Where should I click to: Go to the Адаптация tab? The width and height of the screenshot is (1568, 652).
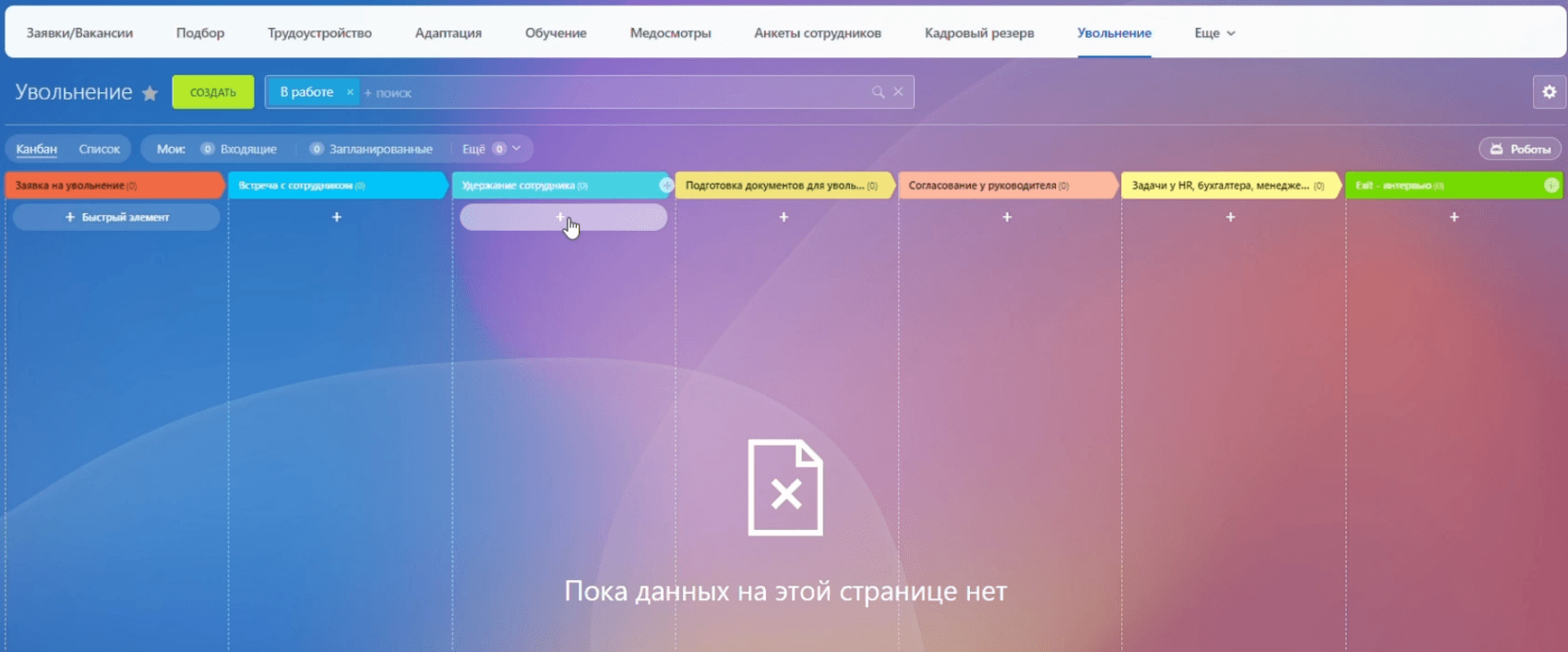click(449, 32)
